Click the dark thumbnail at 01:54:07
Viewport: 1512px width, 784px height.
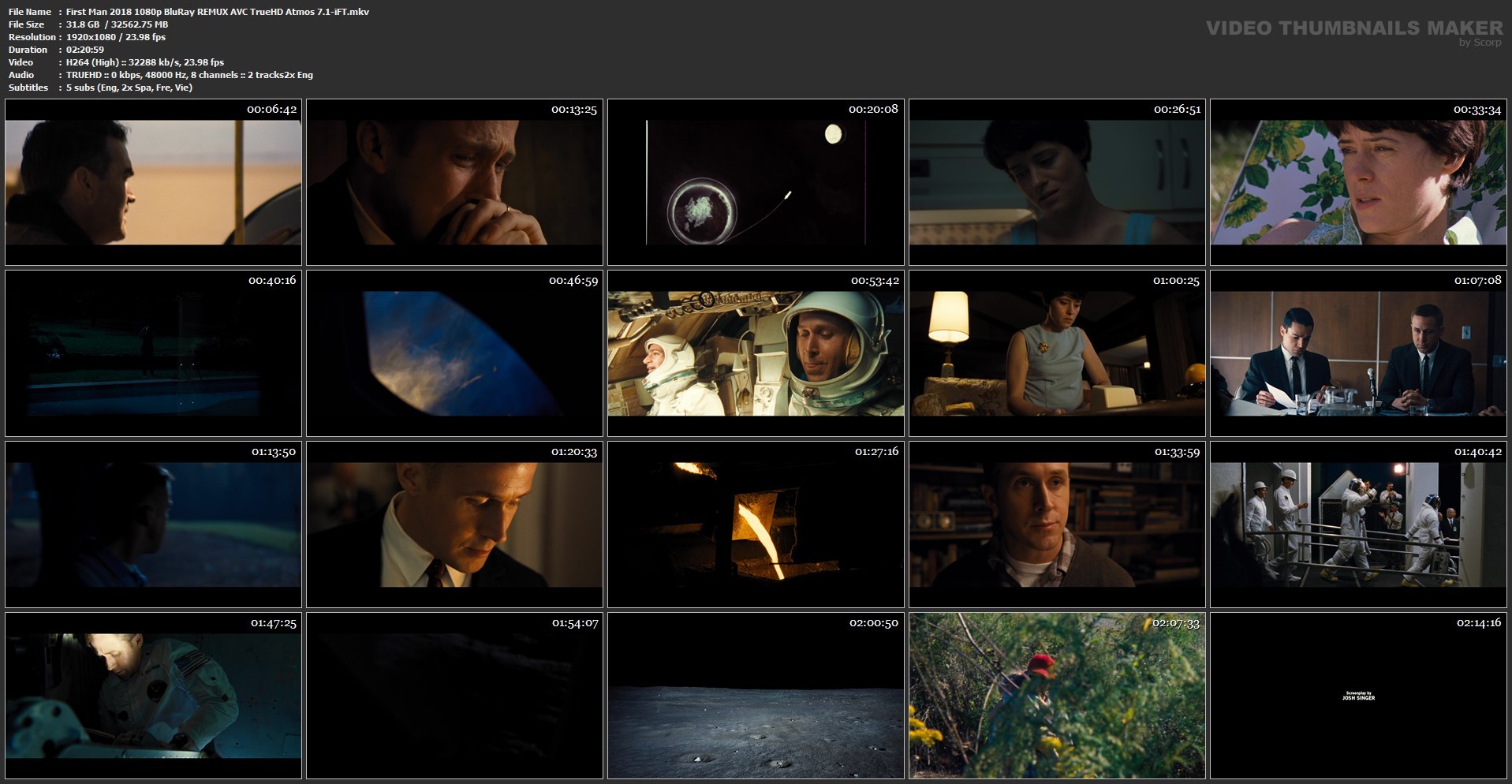click(x=454, y=696)
